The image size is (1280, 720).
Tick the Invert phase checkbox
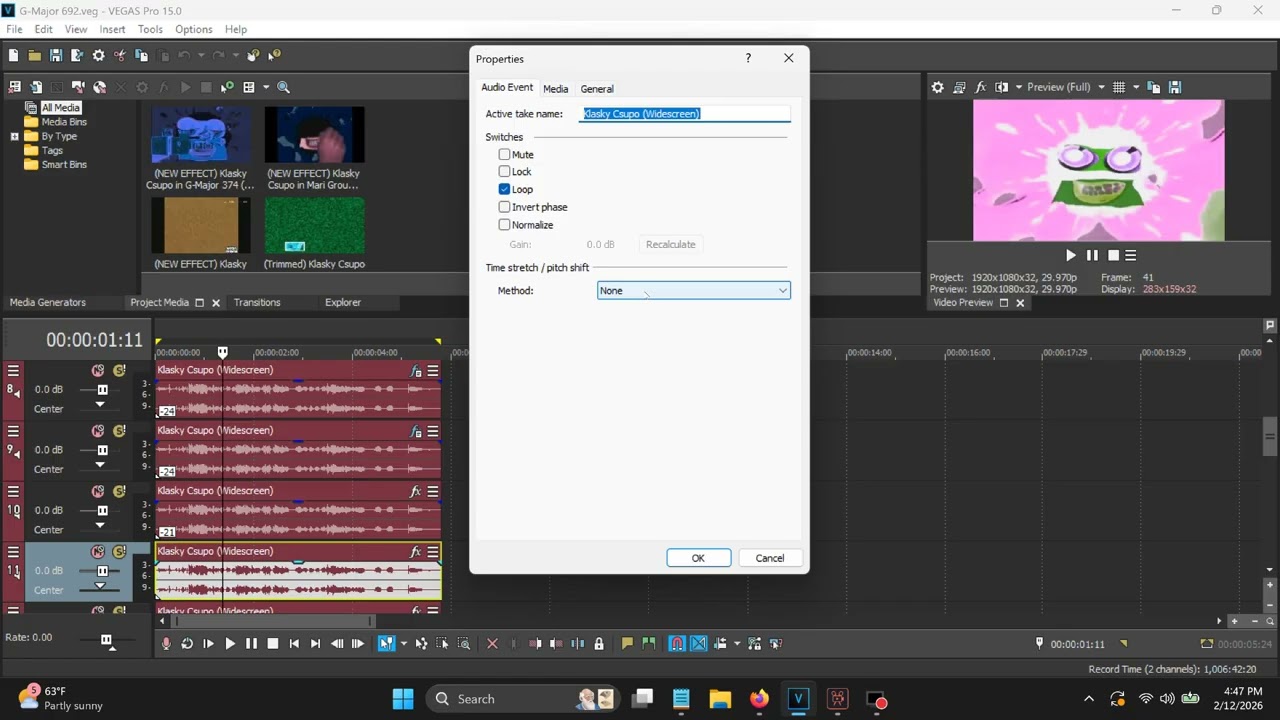point(505,207)
